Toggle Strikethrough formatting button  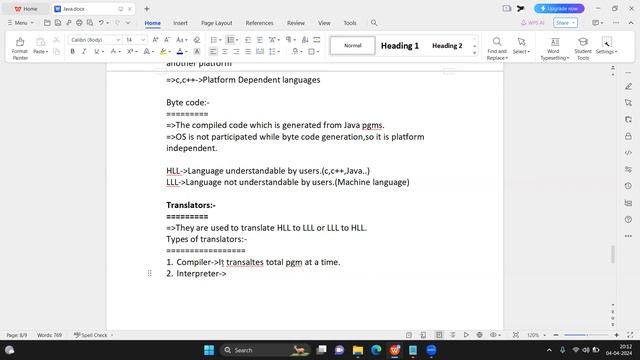pyautogui.click(x=113, y=51)
